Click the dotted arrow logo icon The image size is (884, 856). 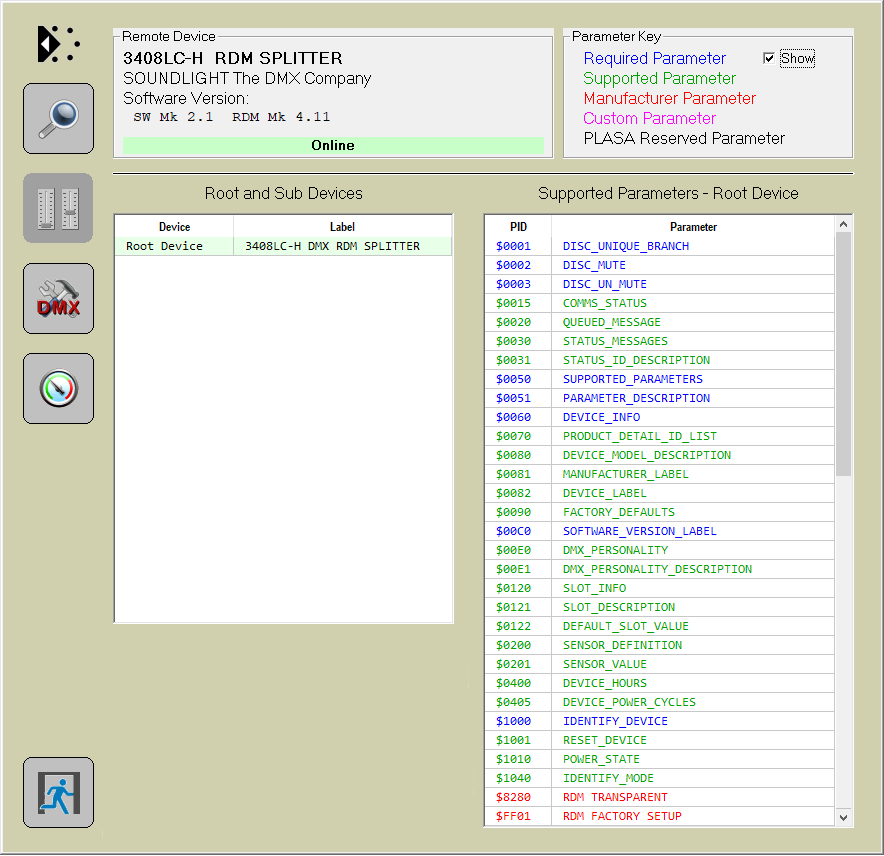click(x=58, y=44)
